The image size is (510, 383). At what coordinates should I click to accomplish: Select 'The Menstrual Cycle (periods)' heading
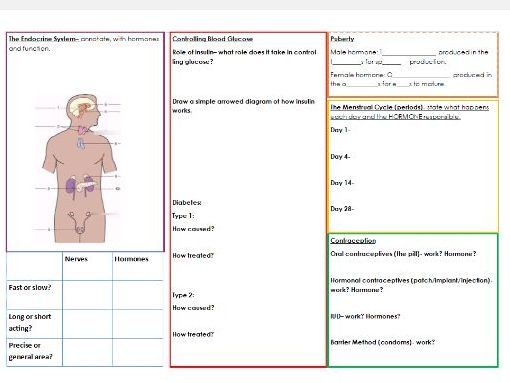coord(377,107)
